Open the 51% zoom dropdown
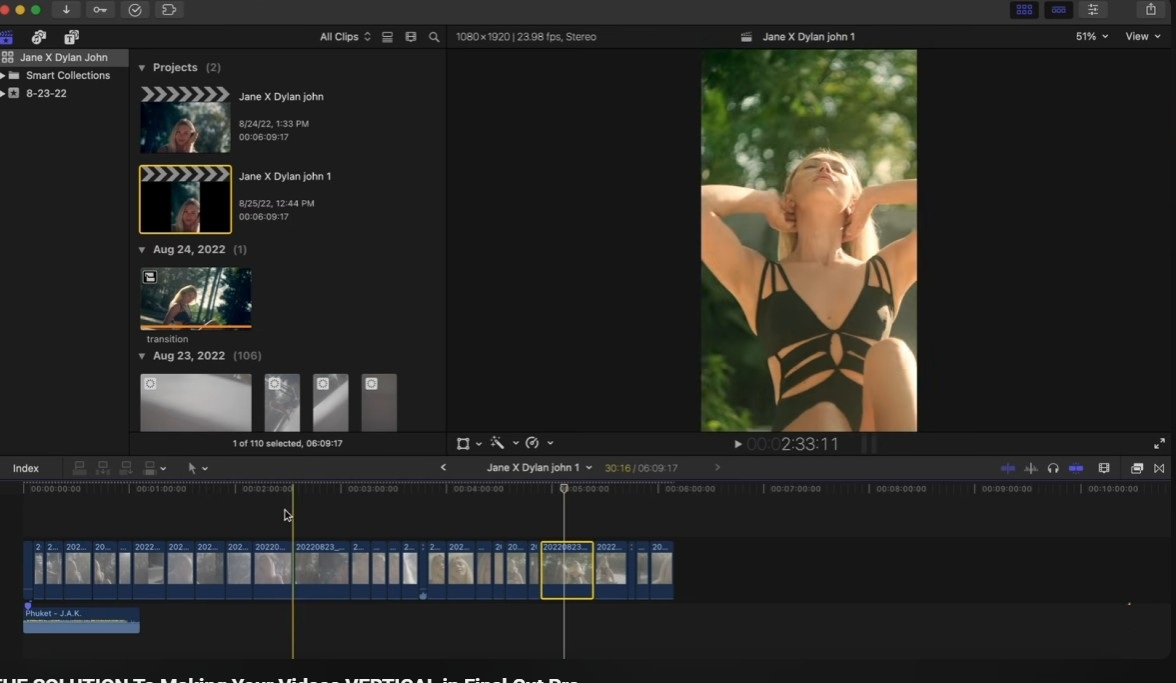 tap(1091, 36)
